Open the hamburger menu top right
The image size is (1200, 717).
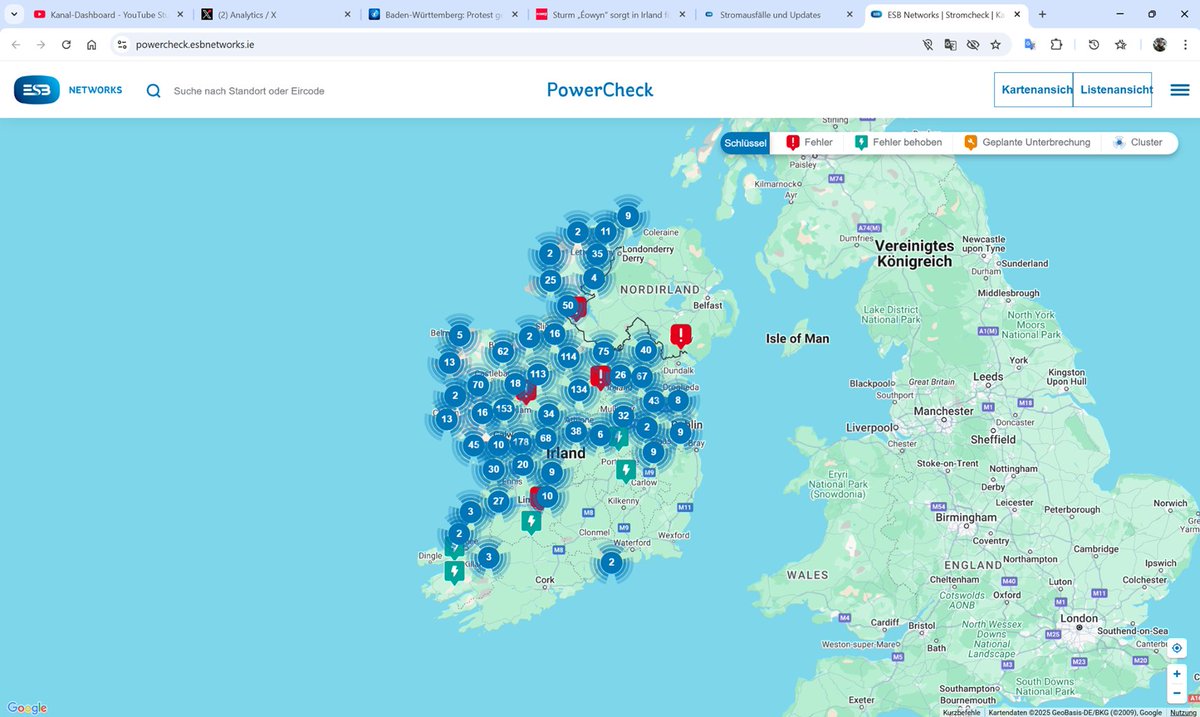pos(1180,89)
